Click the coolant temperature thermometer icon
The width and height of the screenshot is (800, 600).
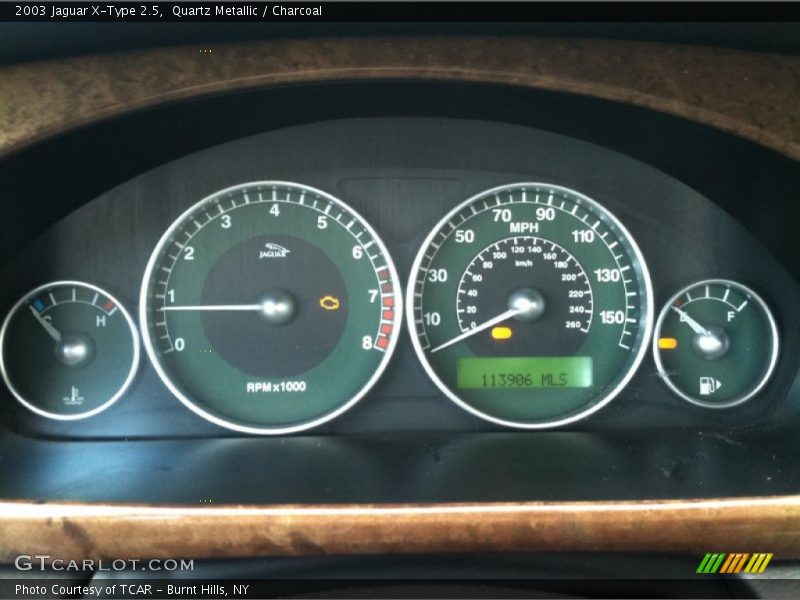75,396
